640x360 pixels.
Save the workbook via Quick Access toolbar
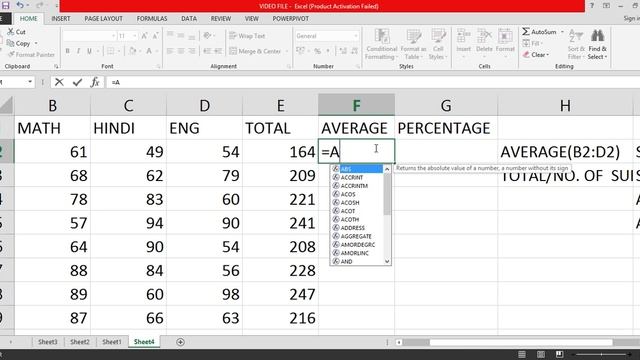pos(5,5)
